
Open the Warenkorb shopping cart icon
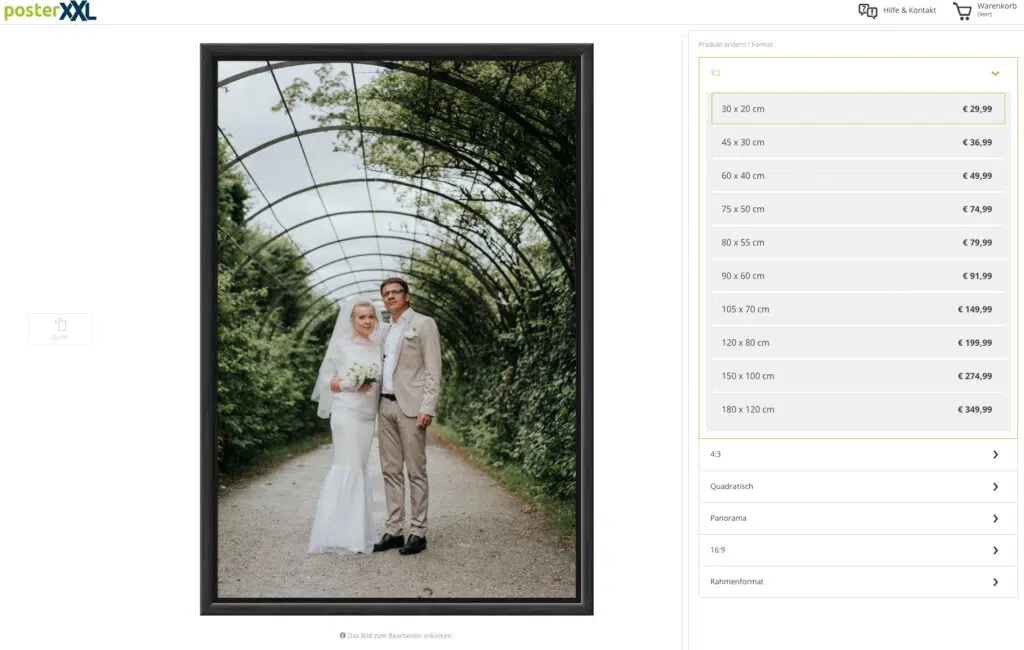pos(962,11)
